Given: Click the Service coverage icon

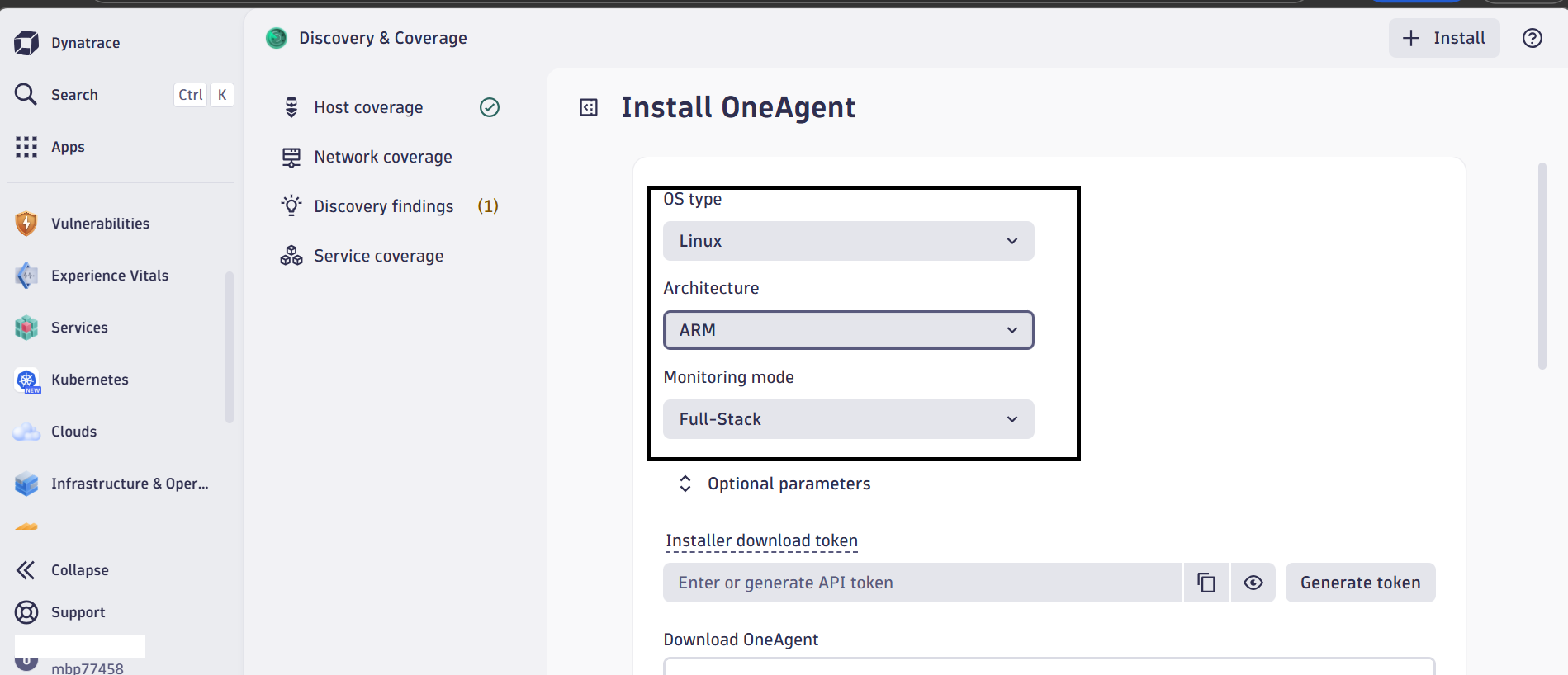Looking at the screenshot, I should [291, 256].
